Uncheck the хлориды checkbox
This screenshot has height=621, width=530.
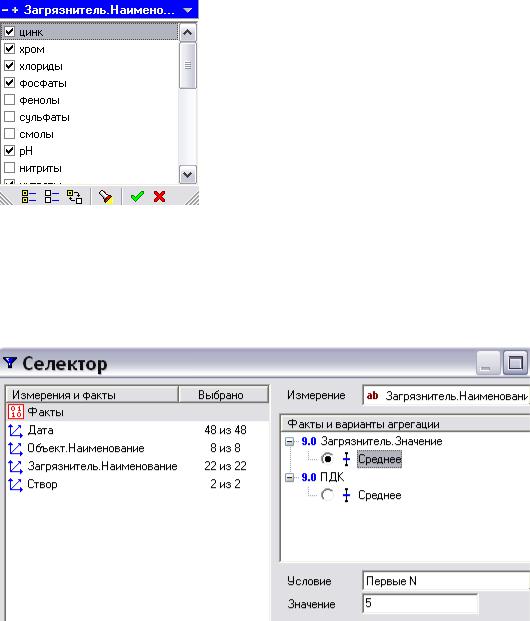coord(9,66)
